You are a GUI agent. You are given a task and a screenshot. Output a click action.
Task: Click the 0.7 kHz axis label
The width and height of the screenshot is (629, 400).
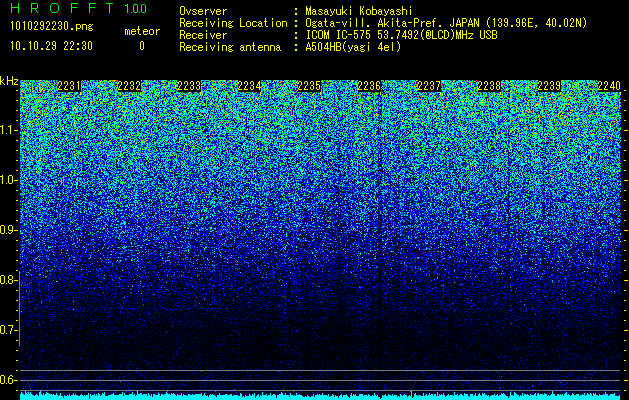click(x=8, y=330)
